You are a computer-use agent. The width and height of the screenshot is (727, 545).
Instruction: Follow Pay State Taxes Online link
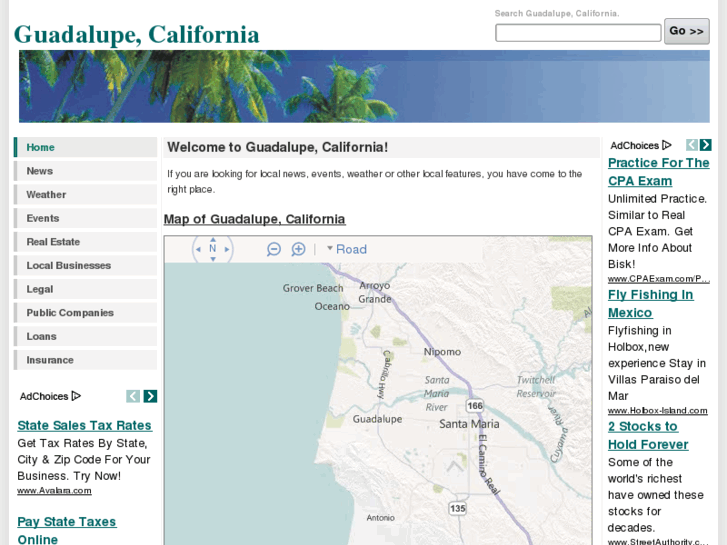click(66, 530)
